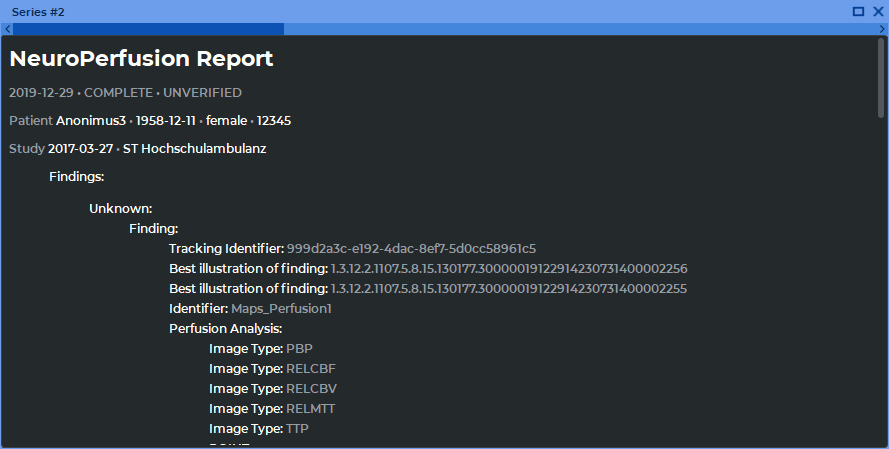
Task: Select patient name Anonimus3
Action: (x=92, y=121)
